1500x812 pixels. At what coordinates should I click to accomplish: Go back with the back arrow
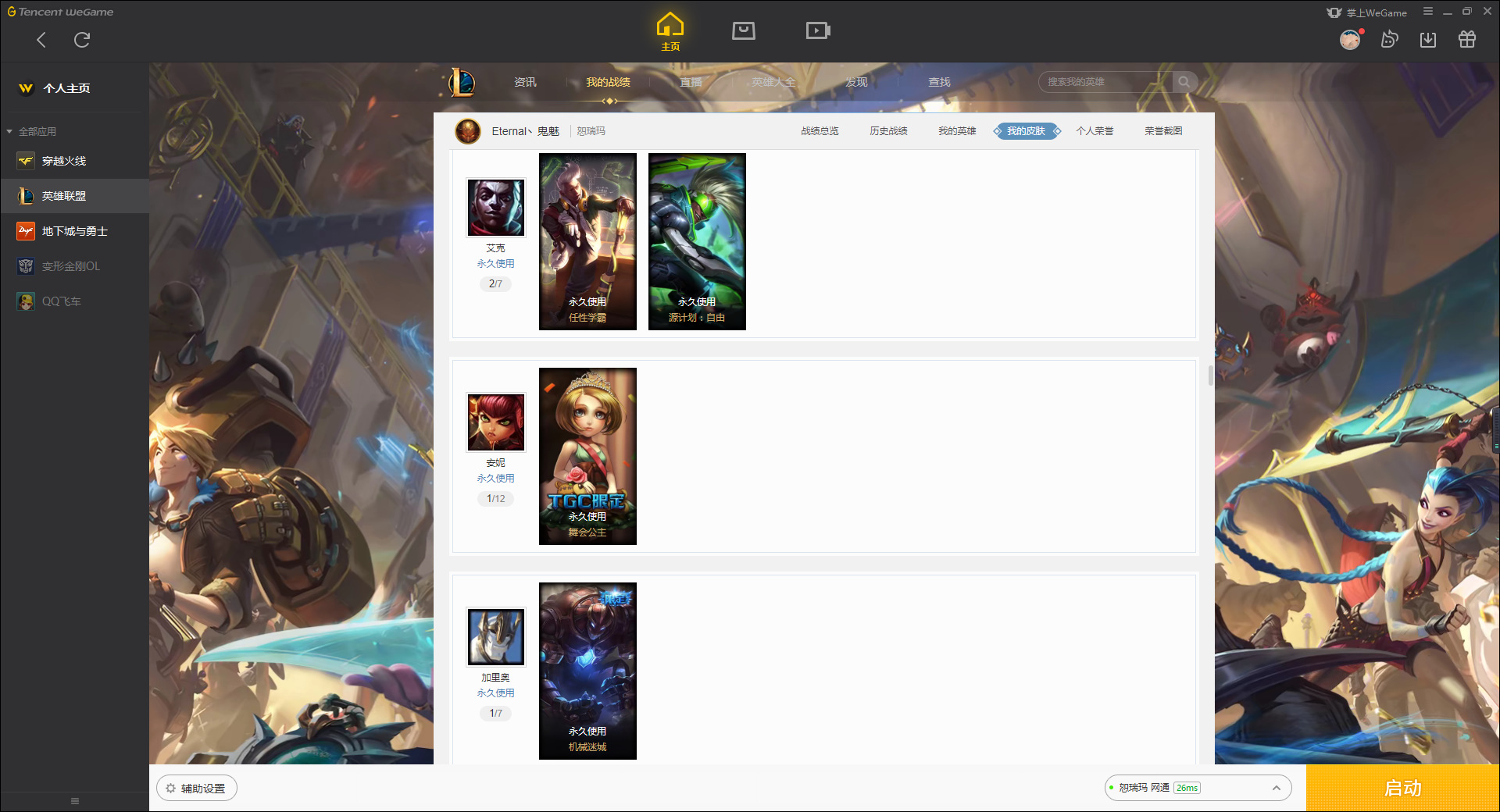pyautogui.click(x=41, y=40)
